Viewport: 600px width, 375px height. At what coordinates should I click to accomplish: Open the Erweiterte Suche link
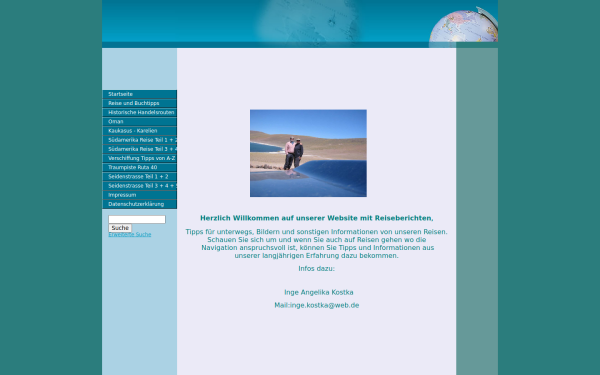[130, 234]
